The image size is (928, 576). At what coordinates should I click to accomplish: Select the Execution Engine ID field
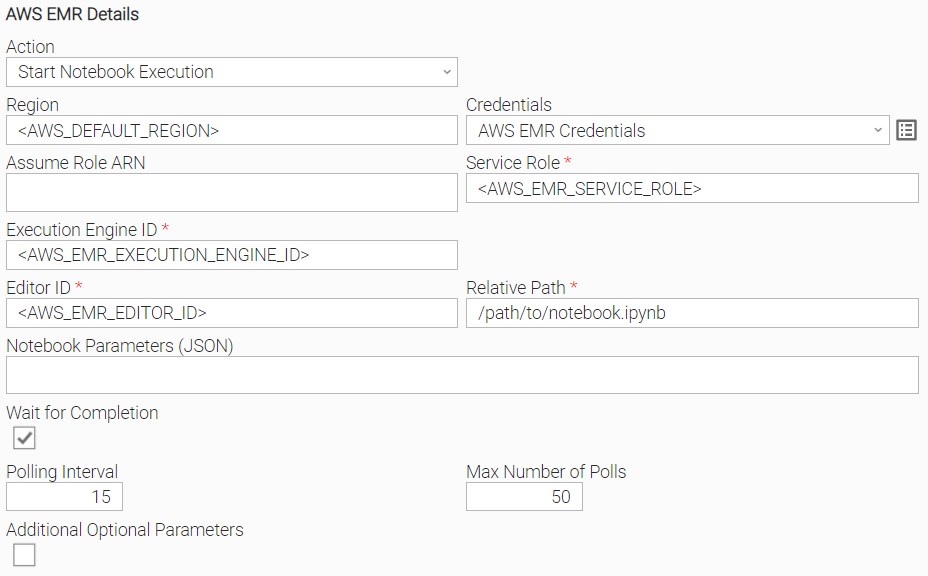232,255
